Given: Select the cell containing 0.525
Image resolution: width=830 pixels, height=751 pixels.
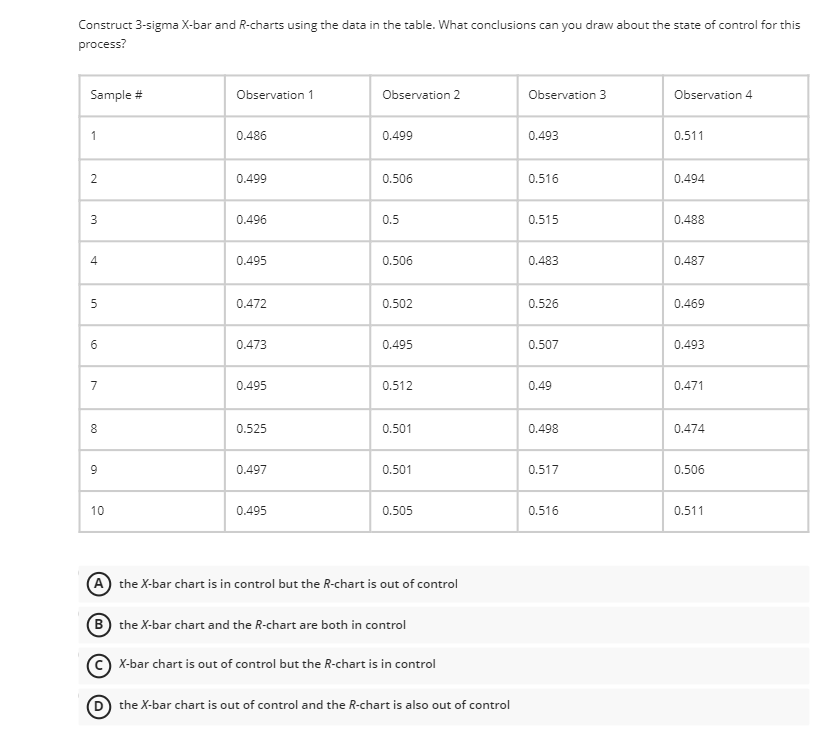Looking at the screenshot, I should [250, 429].
